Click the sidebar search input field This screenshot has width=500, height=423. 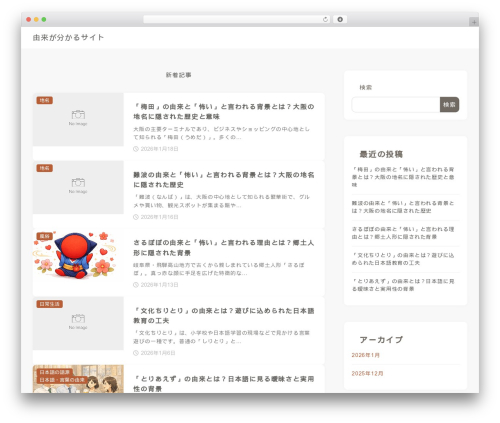coord(396,105)
